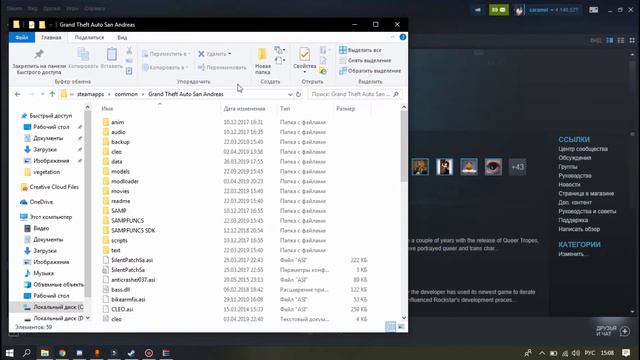640x360 pixels.
Task: Create a new folder with ribbon icon
Action: point(262,61)
